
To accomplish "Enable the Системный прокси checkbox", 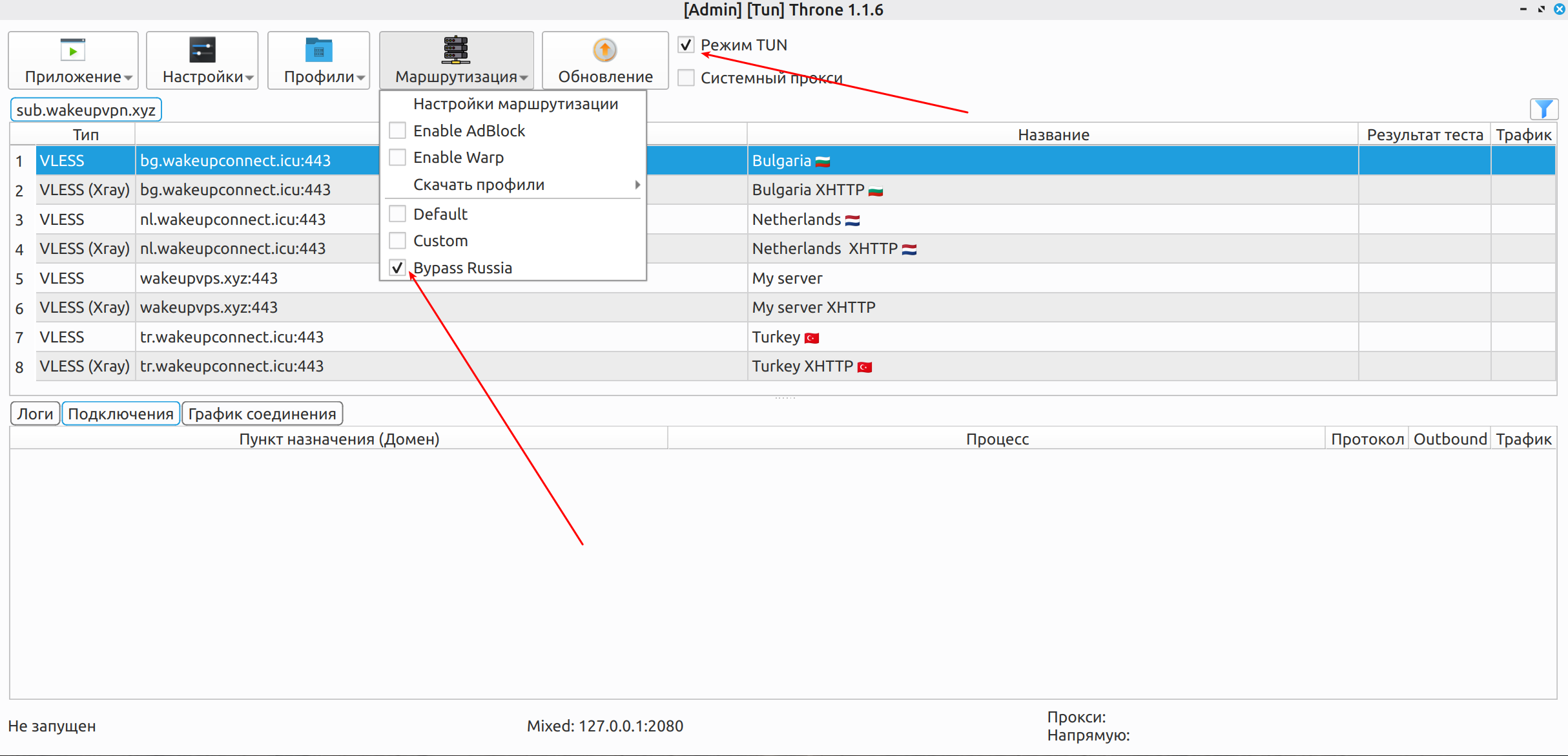I will [686, 78].
